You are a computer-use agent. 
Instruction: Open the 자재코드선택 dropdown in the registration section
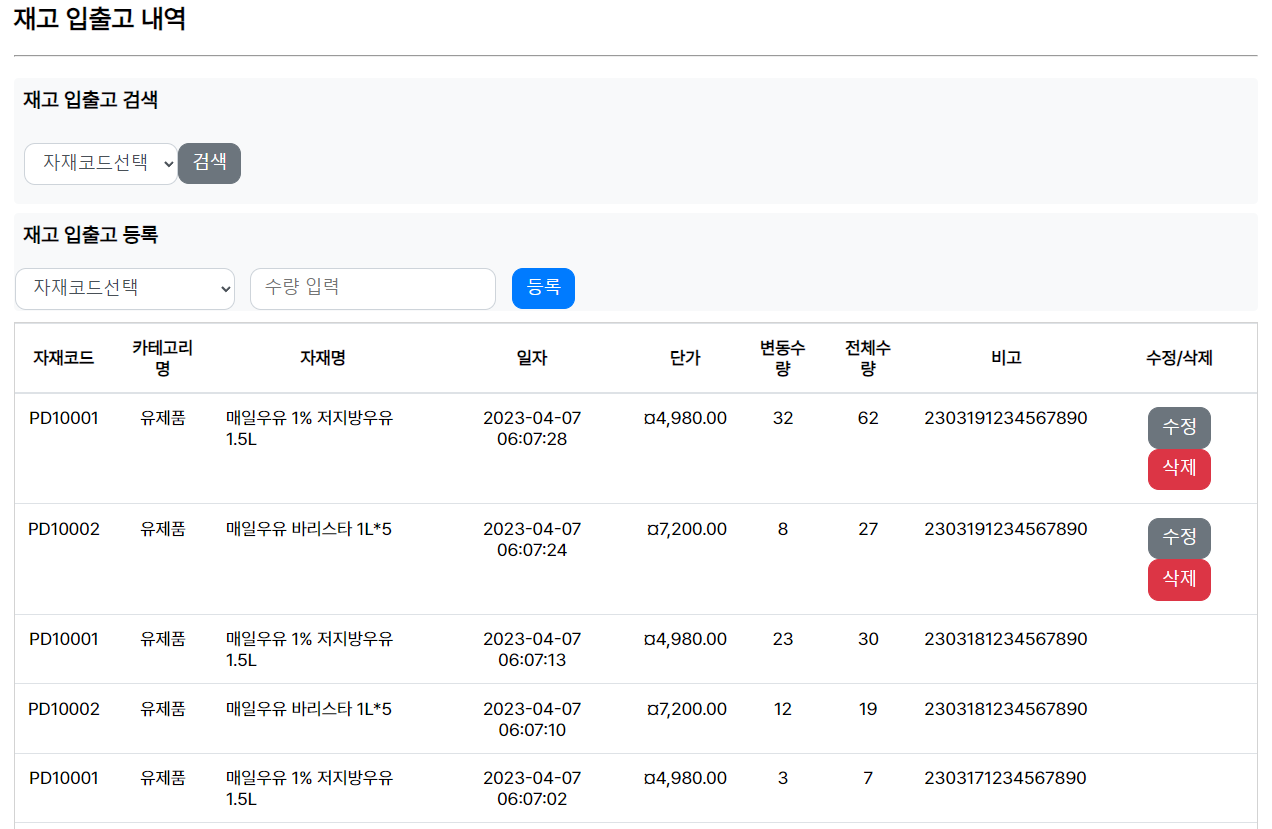click(124, 288)
